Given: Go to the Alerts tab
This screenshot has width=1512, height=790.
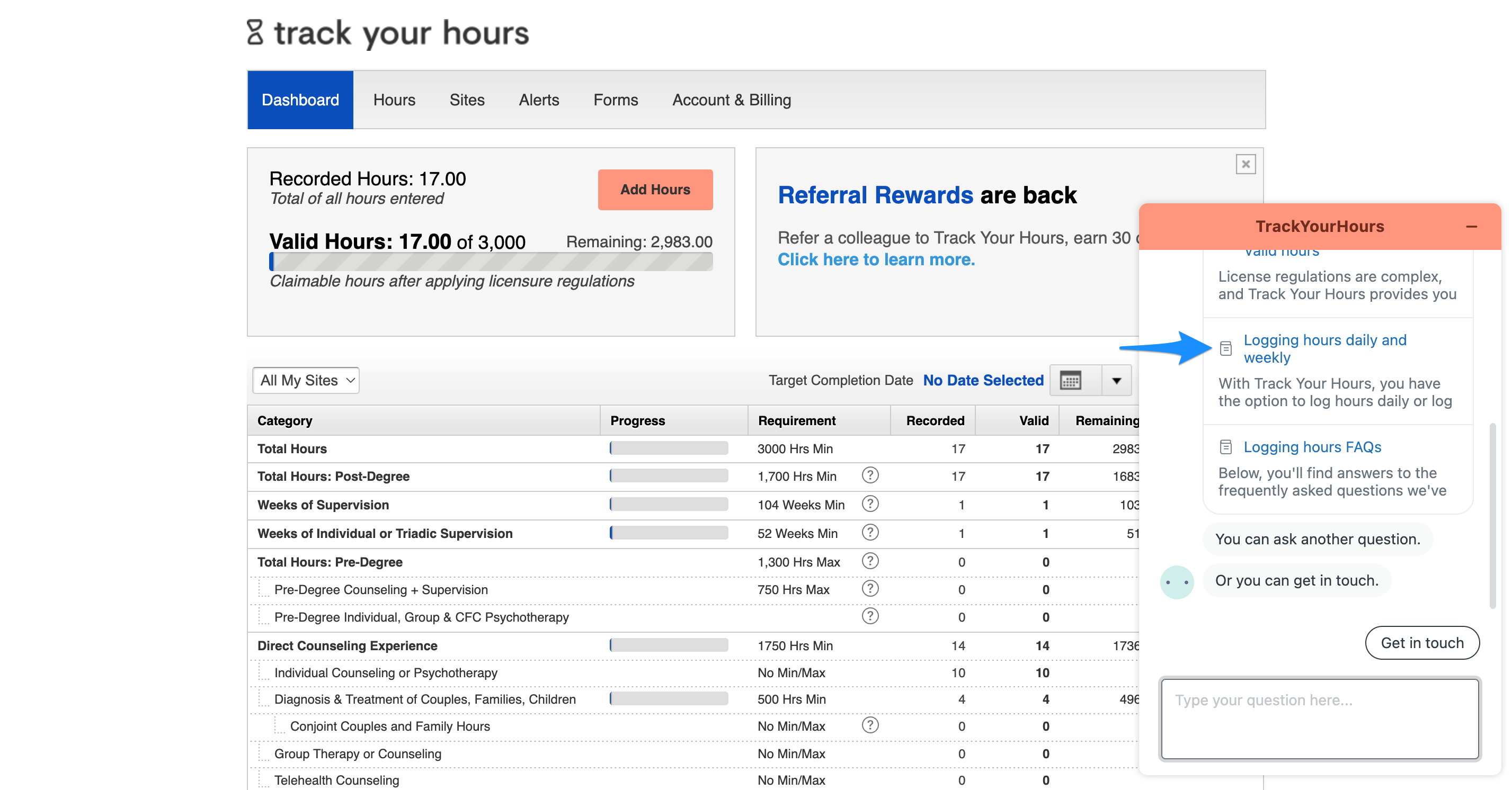Looking at the screenshot, I should point(539,100).
